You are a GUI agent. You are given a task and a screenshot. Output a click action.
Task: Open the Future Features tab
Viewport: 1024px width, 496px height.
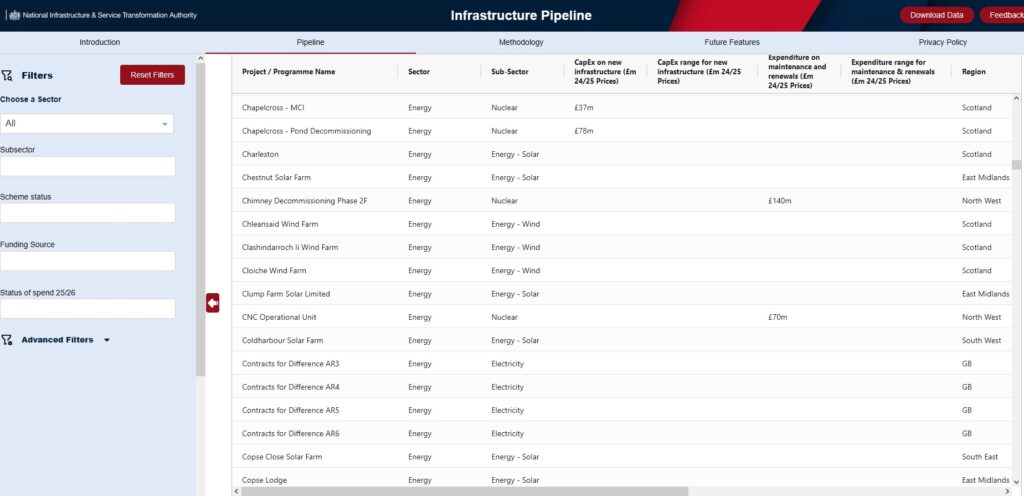(731, 42)
